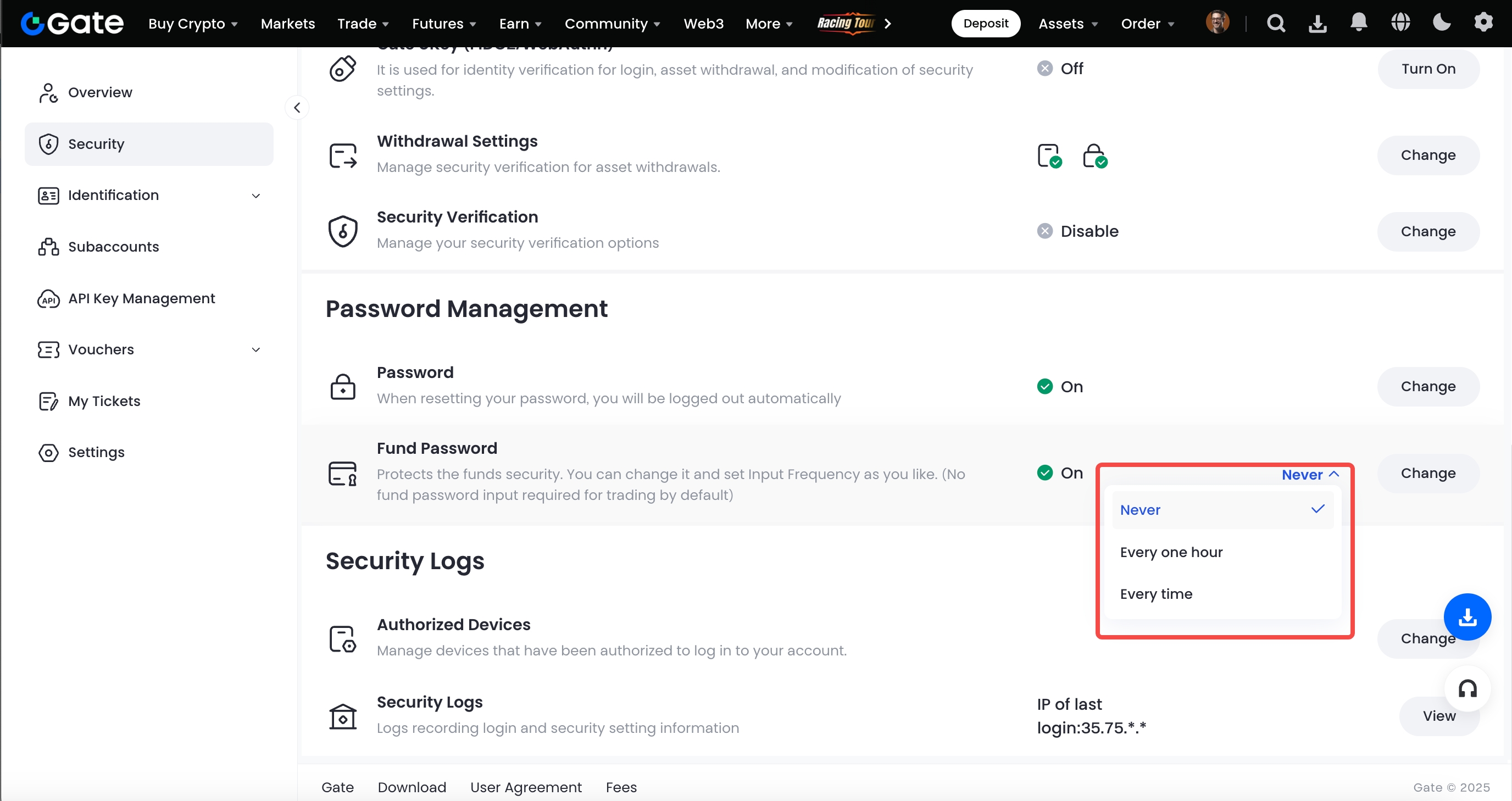
Task: Expand the Vouchers sidebar section
Action: coord(256,350)
